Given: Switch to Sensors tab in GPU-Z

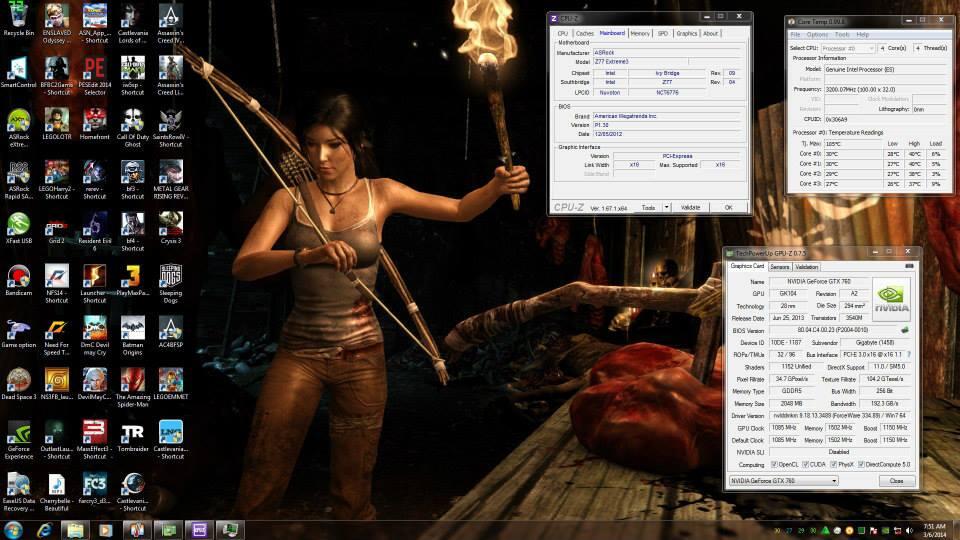Looking at the screenshot, I should pos(779,267).
